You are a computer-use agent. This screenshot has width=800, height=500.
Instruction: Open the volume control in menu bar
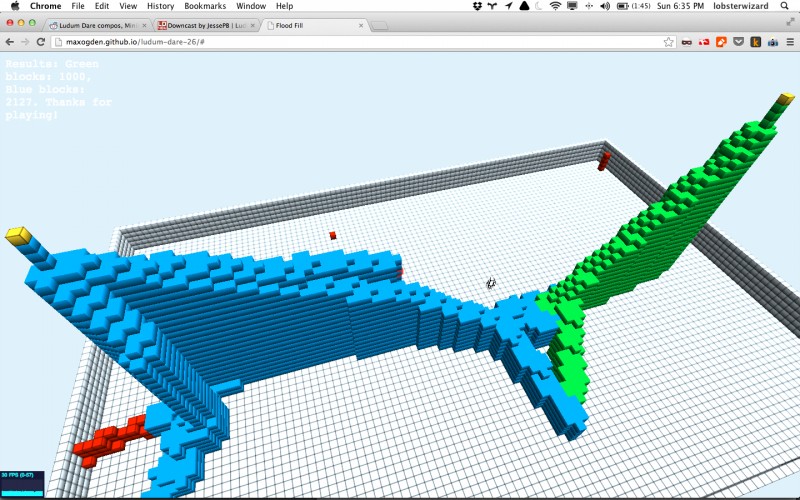point(605,6)
